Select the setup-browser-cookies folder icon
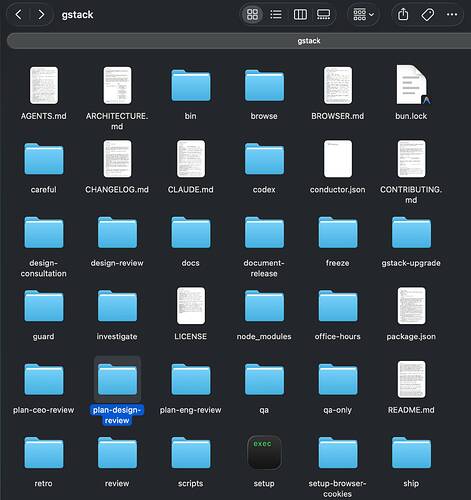Image resolution: width=471 pixels, height=500 pixels. coord(338,453)
